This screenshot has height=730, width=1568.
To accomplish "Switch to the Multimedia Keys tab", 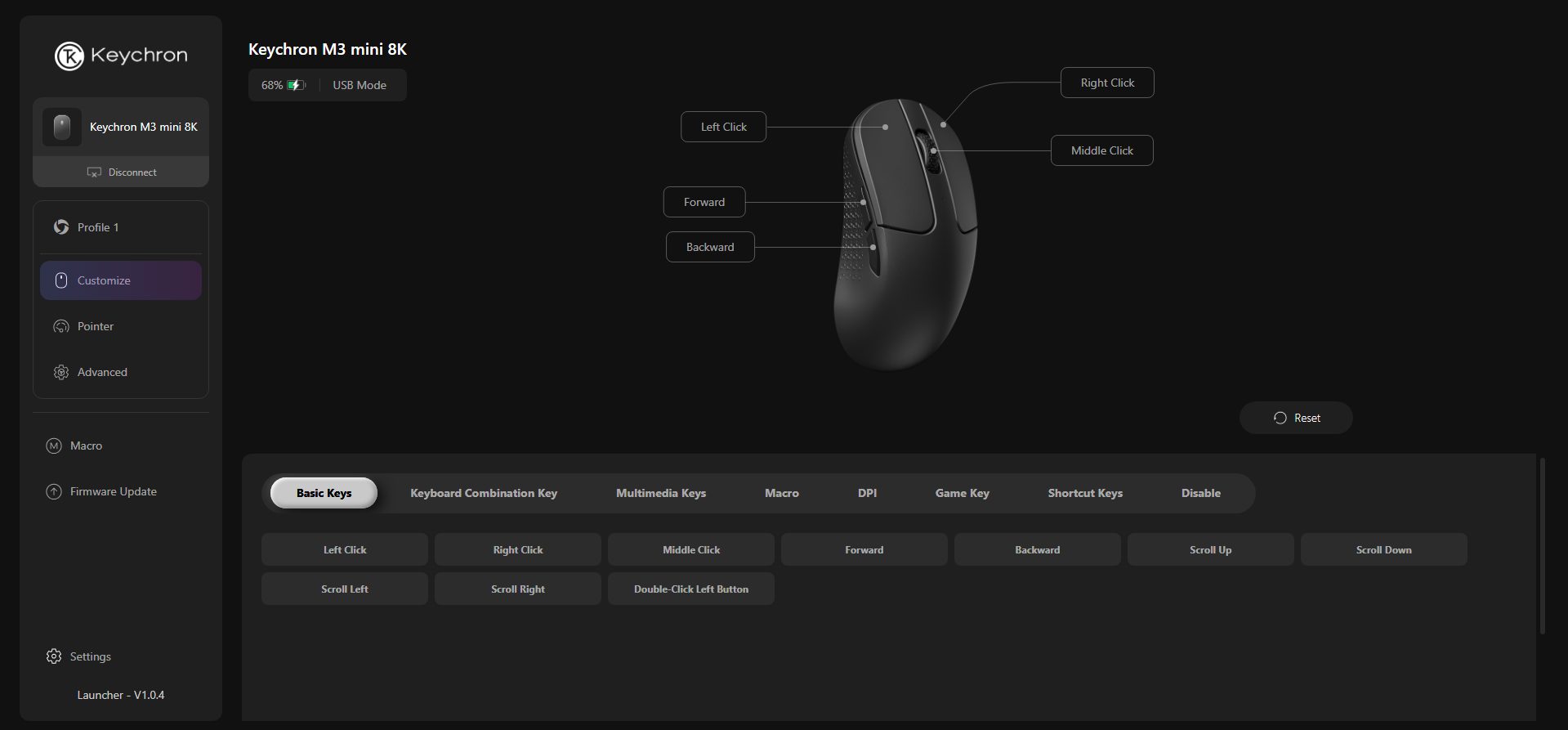I will coord(660,493).
